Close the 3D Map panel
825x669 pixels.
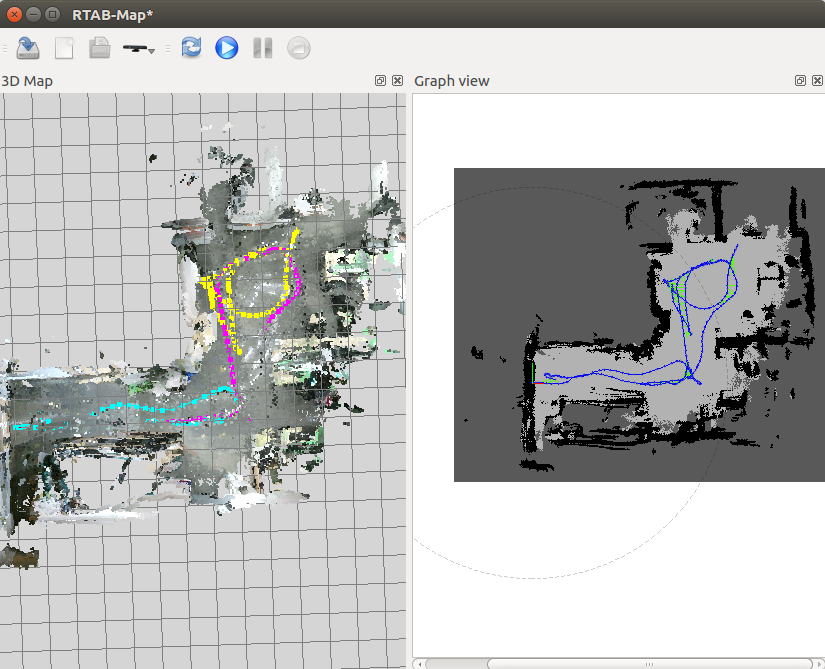(x=397, y=80)
